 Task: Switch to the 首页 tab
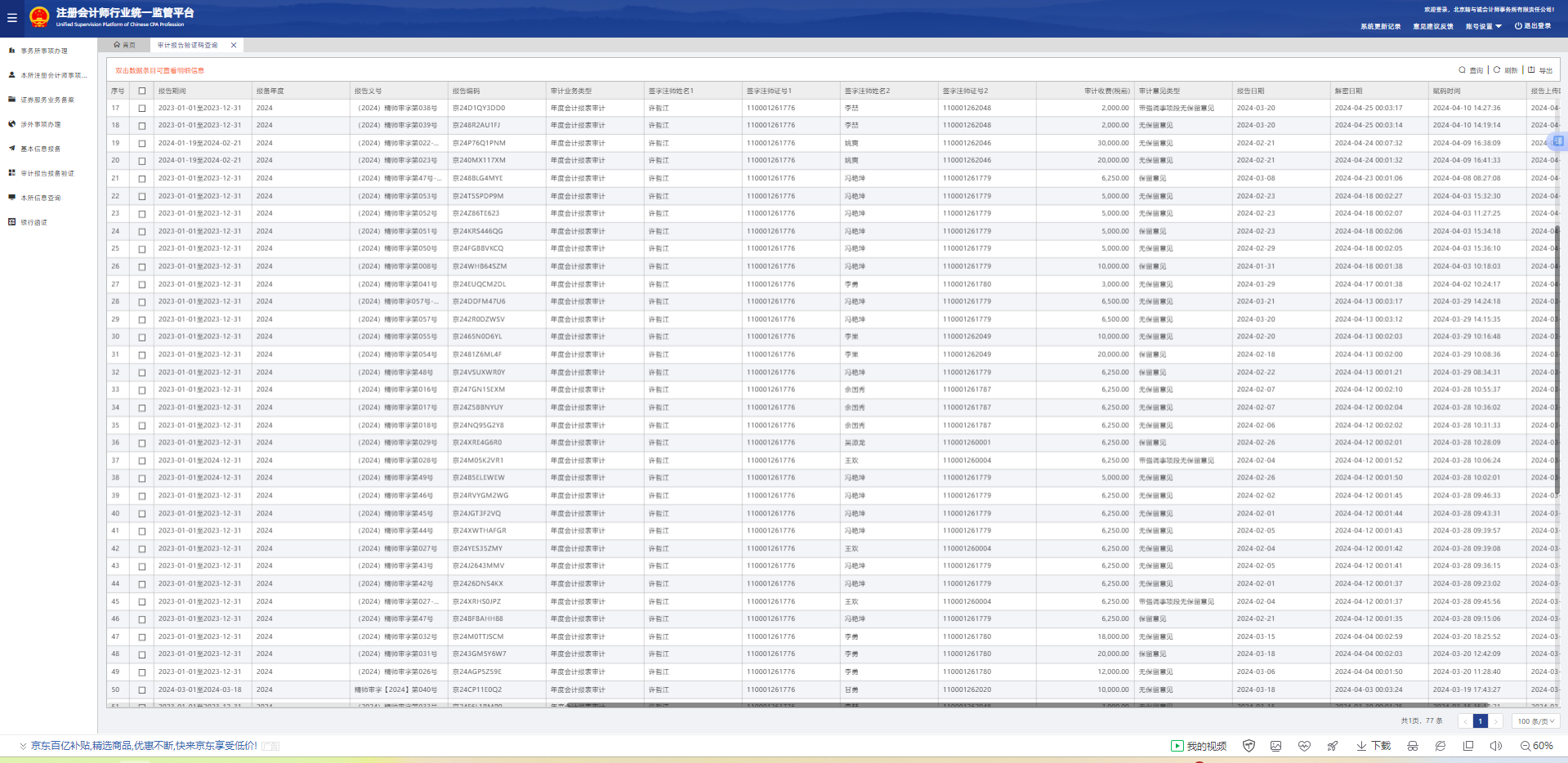pyautogui.click(x=125, y=45)
